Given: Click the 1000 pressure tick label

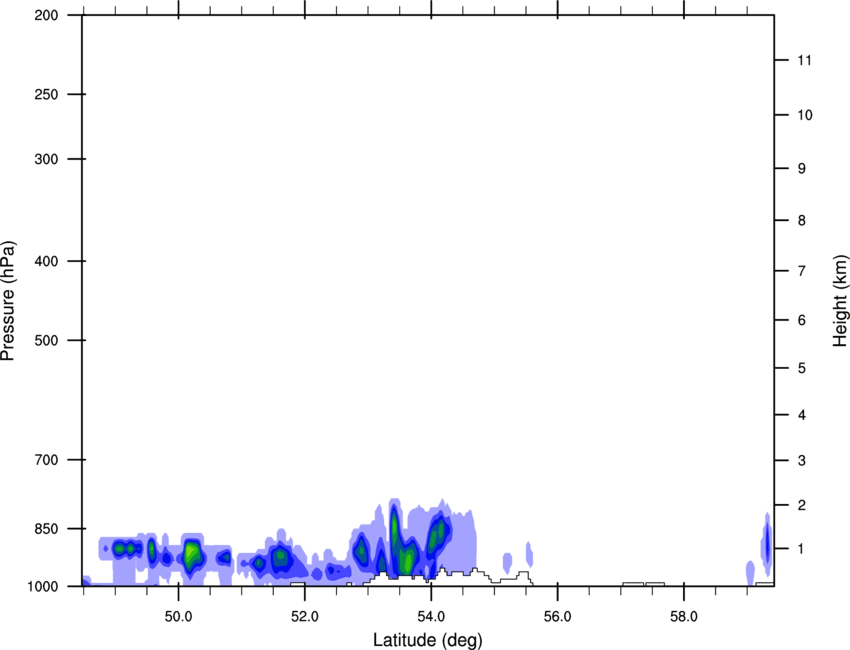Looking at the screenshot, I should point(43,586).
